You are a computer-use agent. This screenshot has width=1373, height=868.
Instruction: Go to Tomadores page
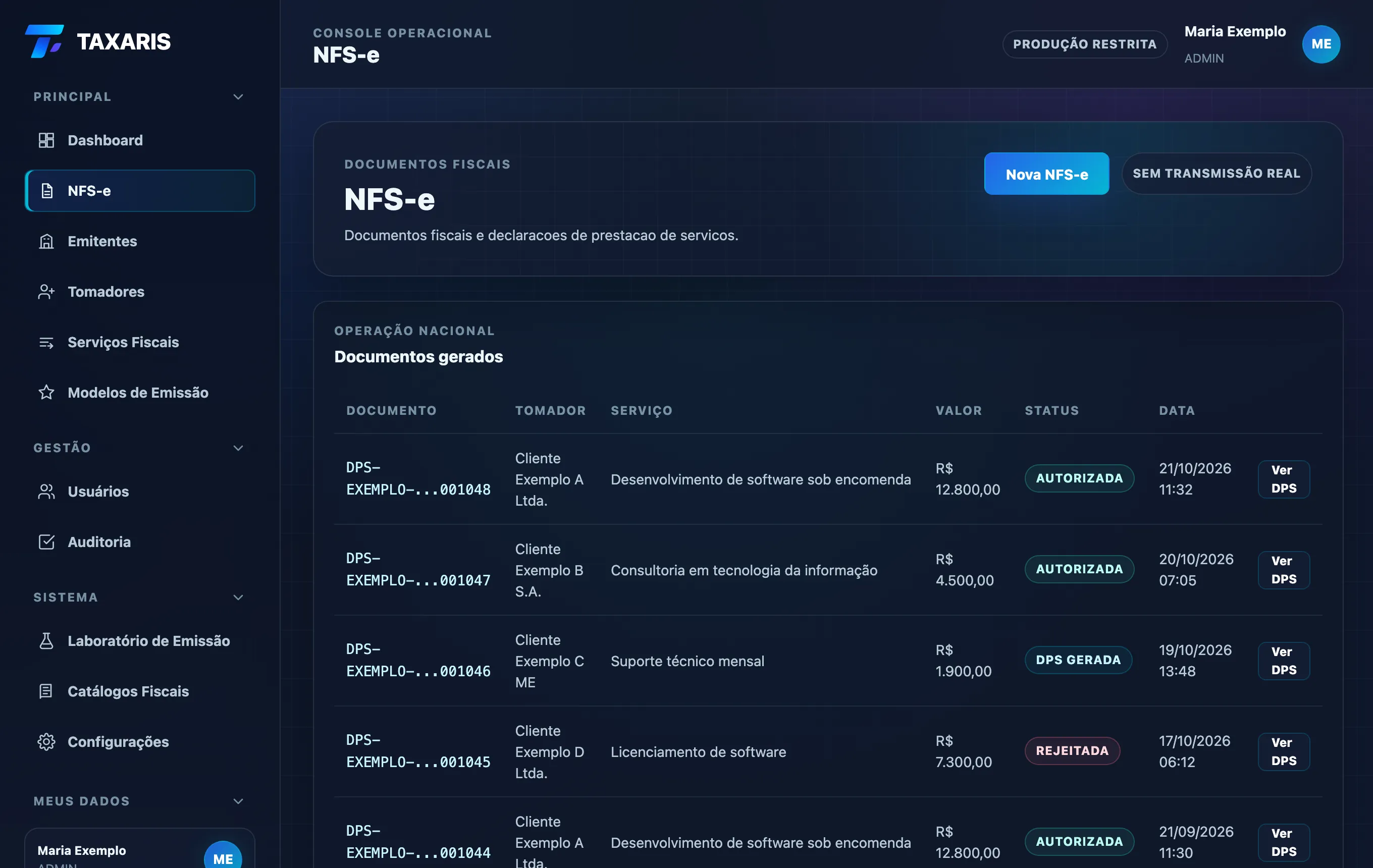click(x=140, y=292)
